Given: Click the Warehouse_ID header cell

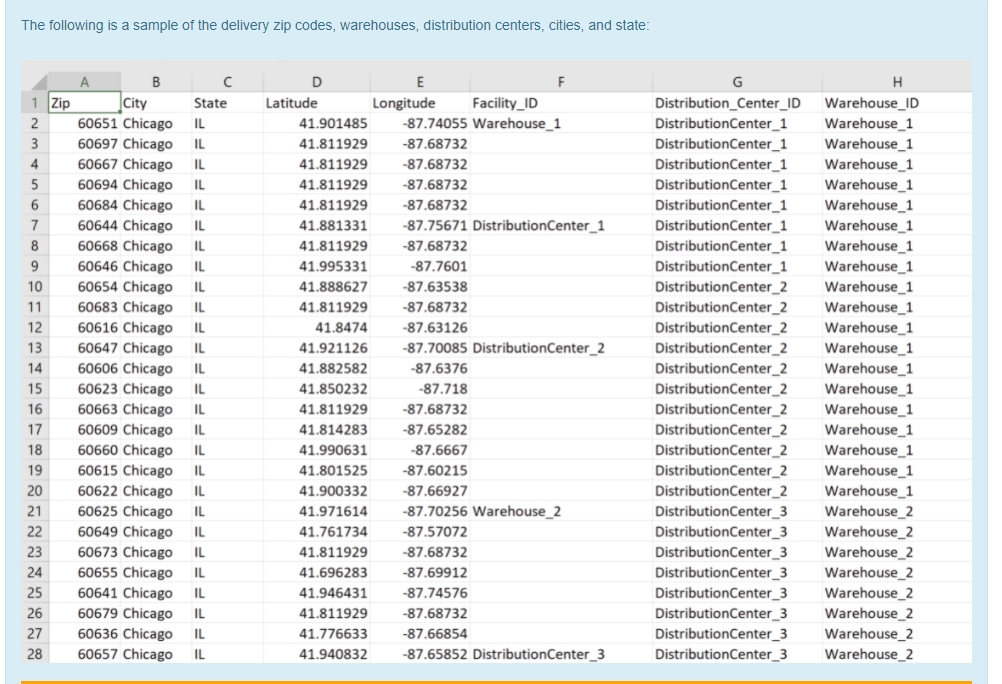Looking at the screenshot, I should click(x=897, y=103).
